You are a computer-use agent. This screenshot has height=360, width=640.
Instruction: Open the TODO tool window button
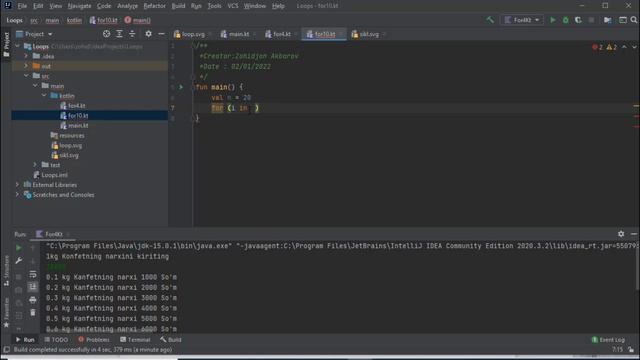[x=56, y=339]
